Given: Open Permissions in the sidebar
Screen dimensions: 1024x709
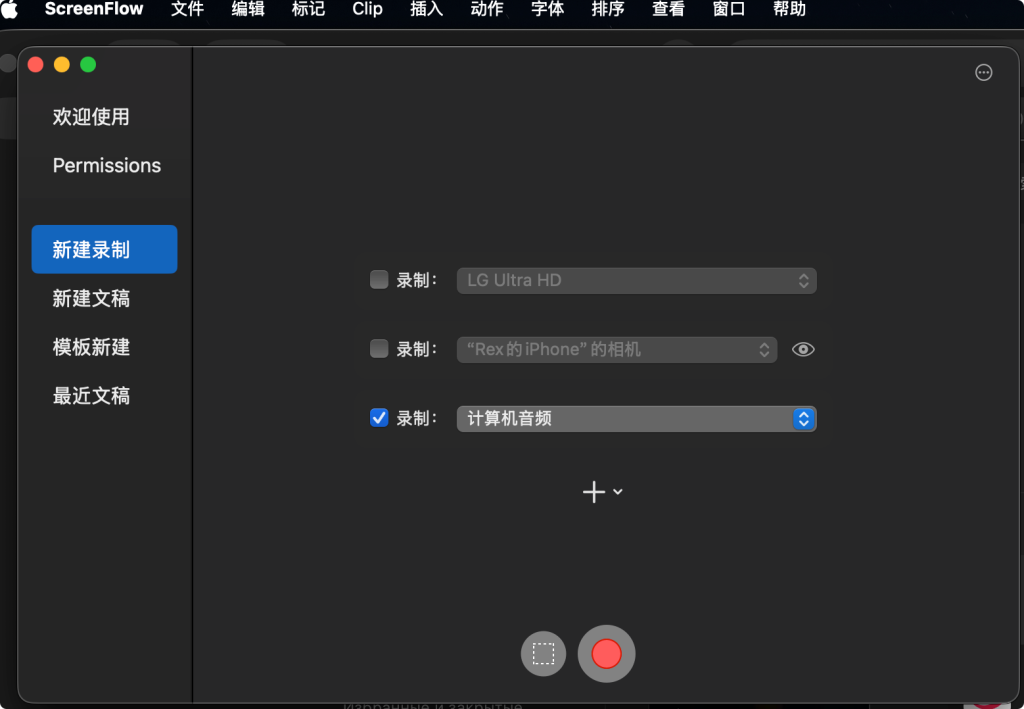Looking at the screenshot, I should [x=106, y=165].
